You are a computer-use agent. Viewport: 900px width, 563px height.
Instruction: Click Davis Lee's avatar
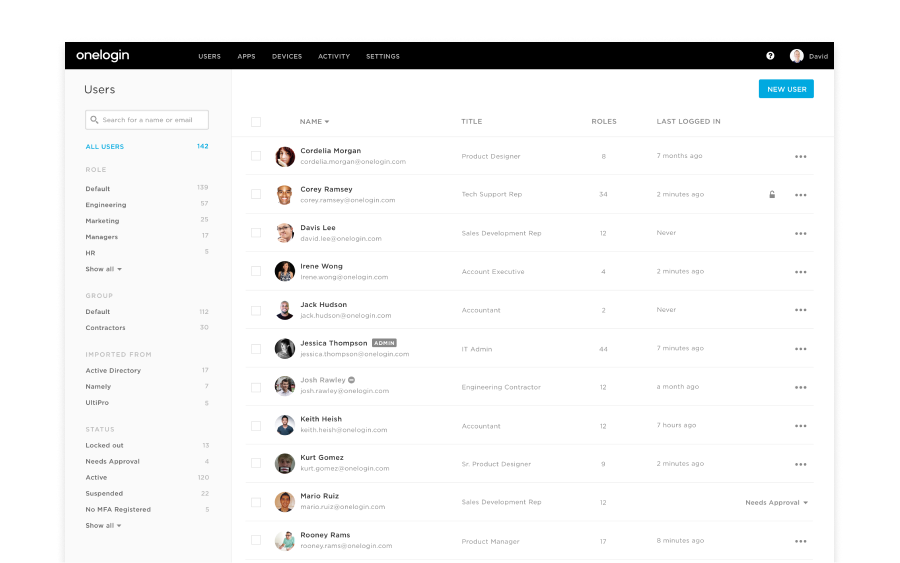point(285,233)
